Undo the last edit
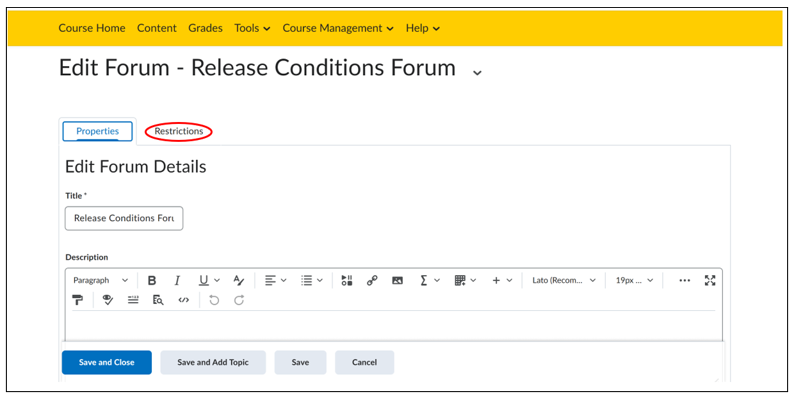This screenshot has height=401, width=796. pos(214,300)
